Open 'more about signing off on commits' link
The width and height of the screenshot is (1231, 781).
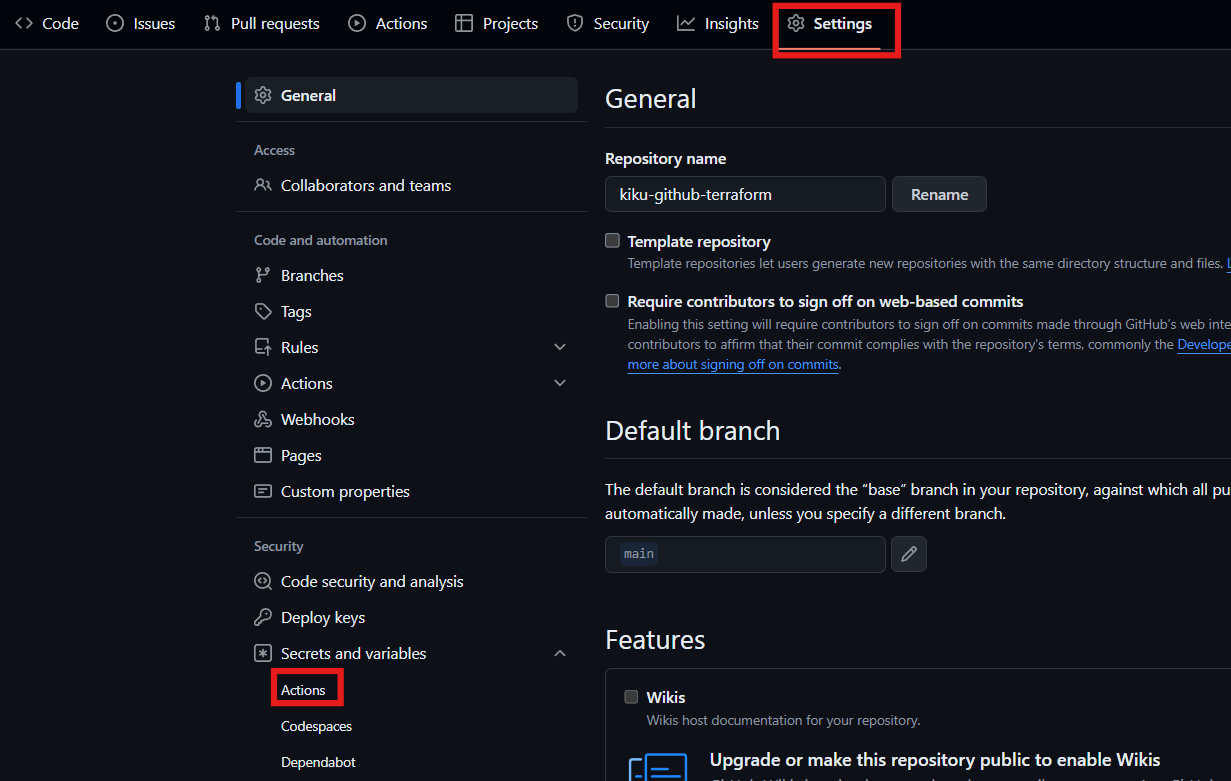tap(733, 364)
